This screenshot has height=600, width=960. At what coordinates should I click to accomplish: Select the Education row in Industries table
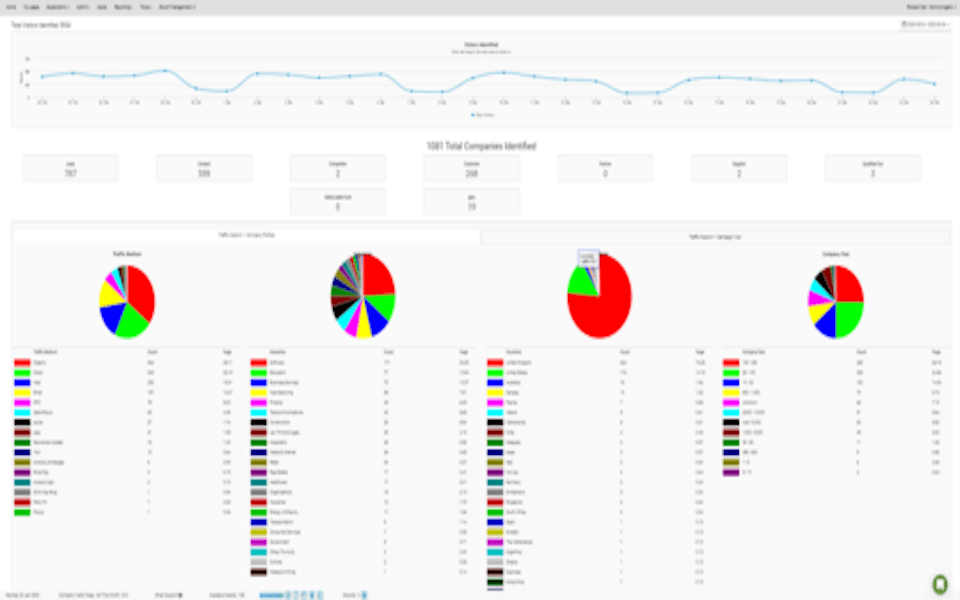point(363,372)
